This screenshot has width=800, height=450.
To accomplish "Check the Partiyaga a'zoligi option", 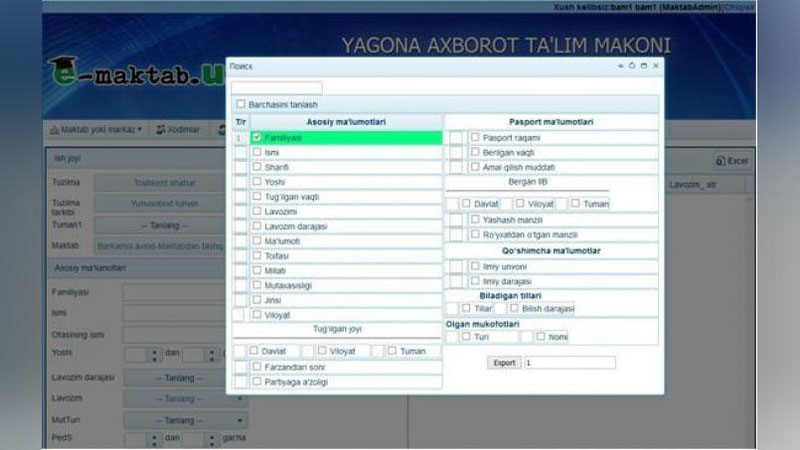I will tap(257, 381).
